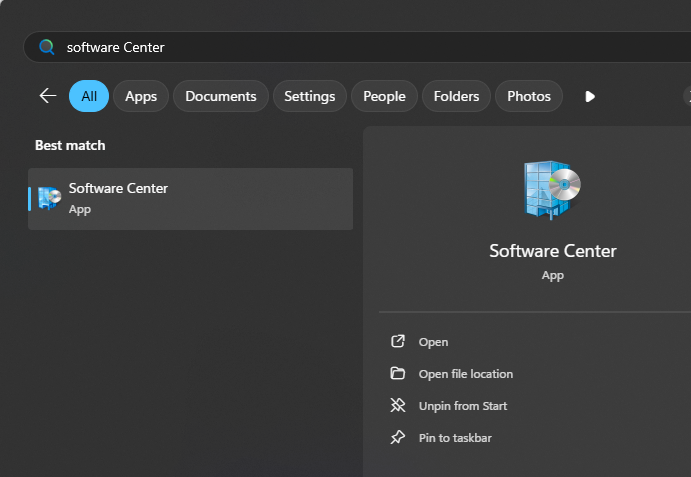The height and width of the screenshot is (477, 691).
Task: Filter by Folders
Action: point(457,96)
